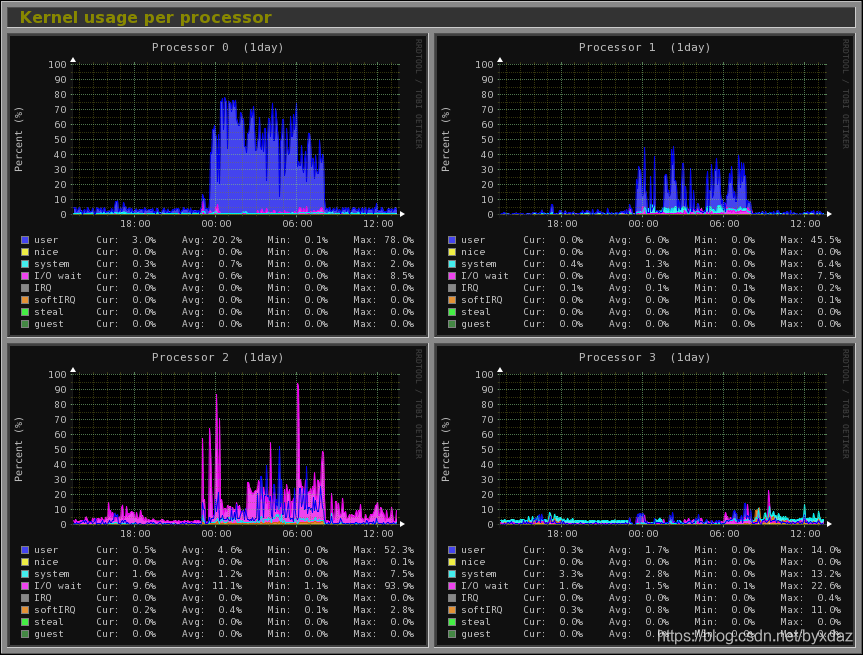This screenshot has height=655, width=863.
Task: Click Processor 2 I/O wait 'Cur: 9.6%' value
Action: click(126, 586)
